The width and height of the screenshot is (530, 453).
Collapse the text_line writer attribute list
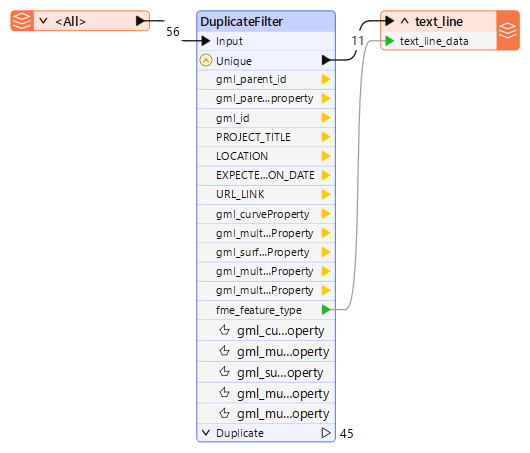[x=405, y=21]
